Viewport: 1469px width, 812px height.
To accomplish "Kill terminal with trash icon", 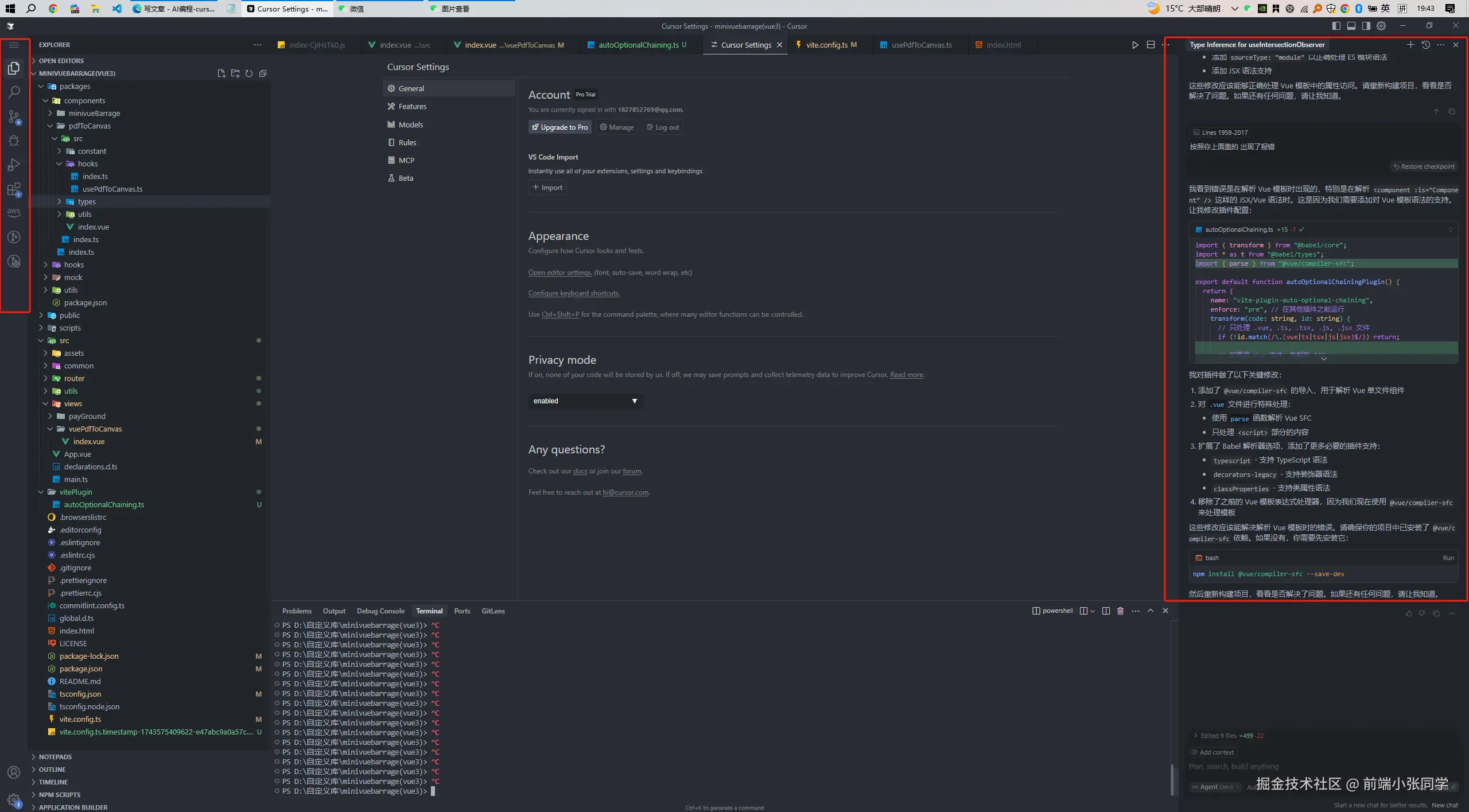I will pyautogui.click(x=1120, y=611).
